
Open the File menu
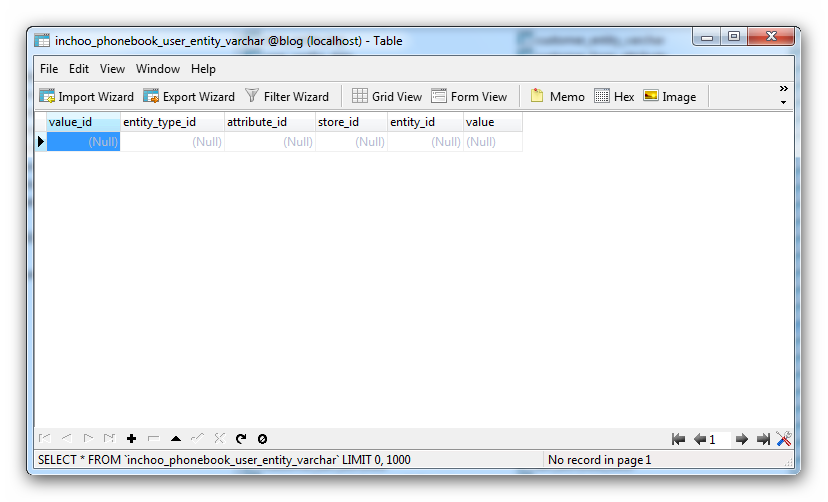(x=49, y=69)
